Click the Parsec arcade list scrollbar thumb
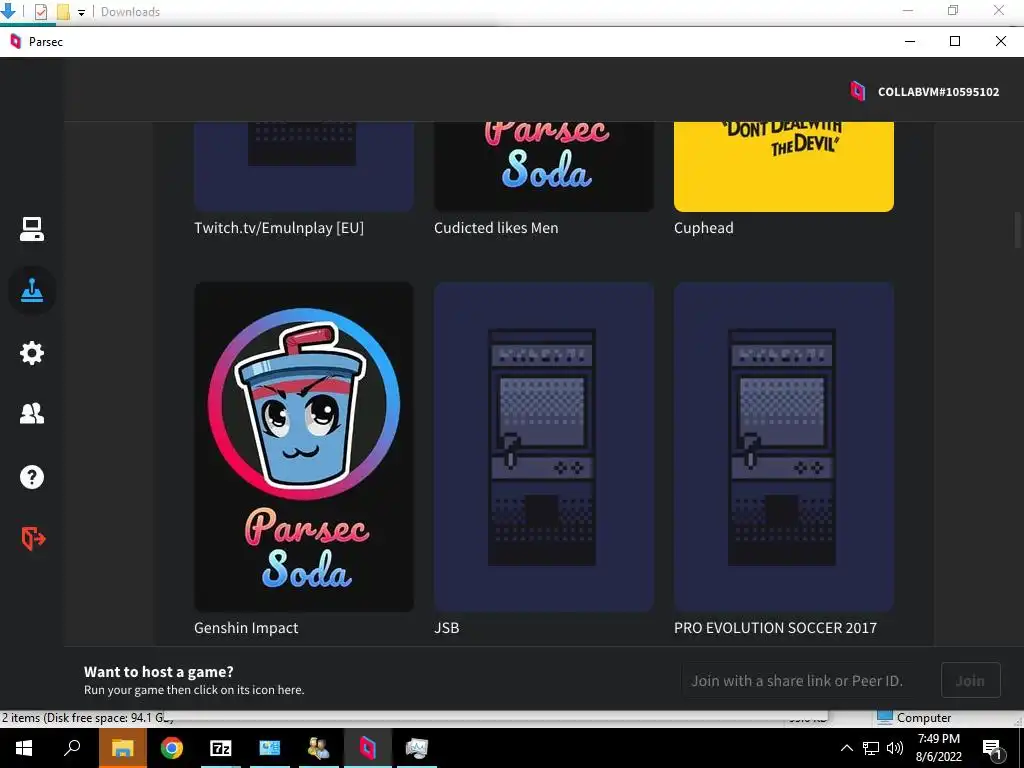The width and height of the screenshot is (1024, 768). coord(1017,230)
